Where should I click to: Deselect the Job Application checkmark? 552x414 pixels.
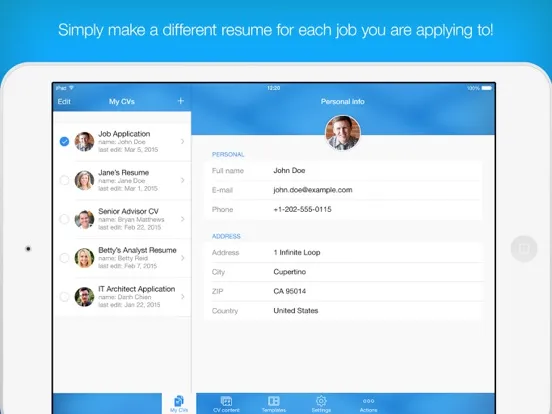click(64, 142)
